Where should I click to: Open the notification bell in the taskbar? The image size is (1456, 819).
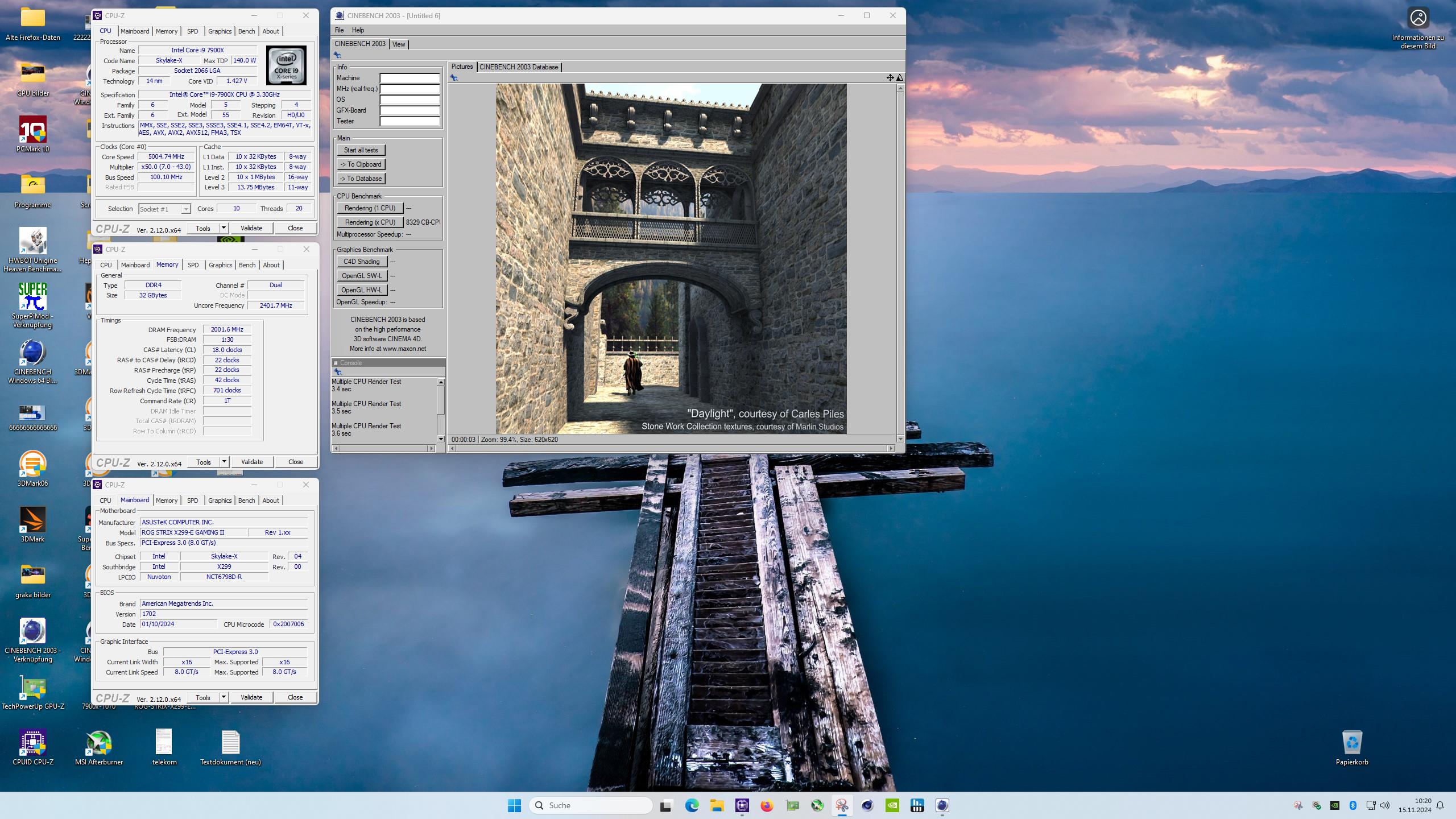point(1440,805)
